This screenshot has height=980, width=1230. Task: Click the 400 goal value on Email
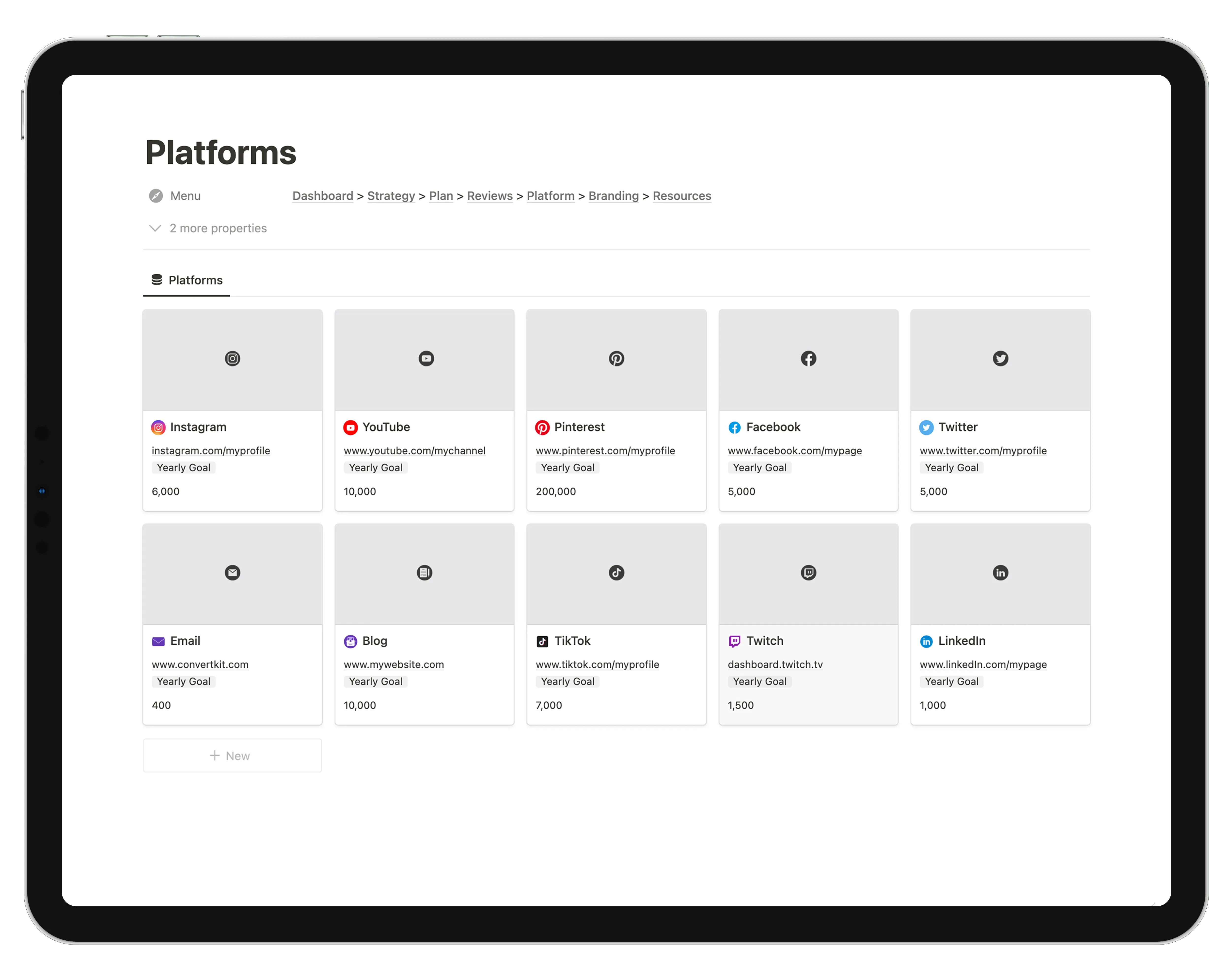[x=161, y=706]
